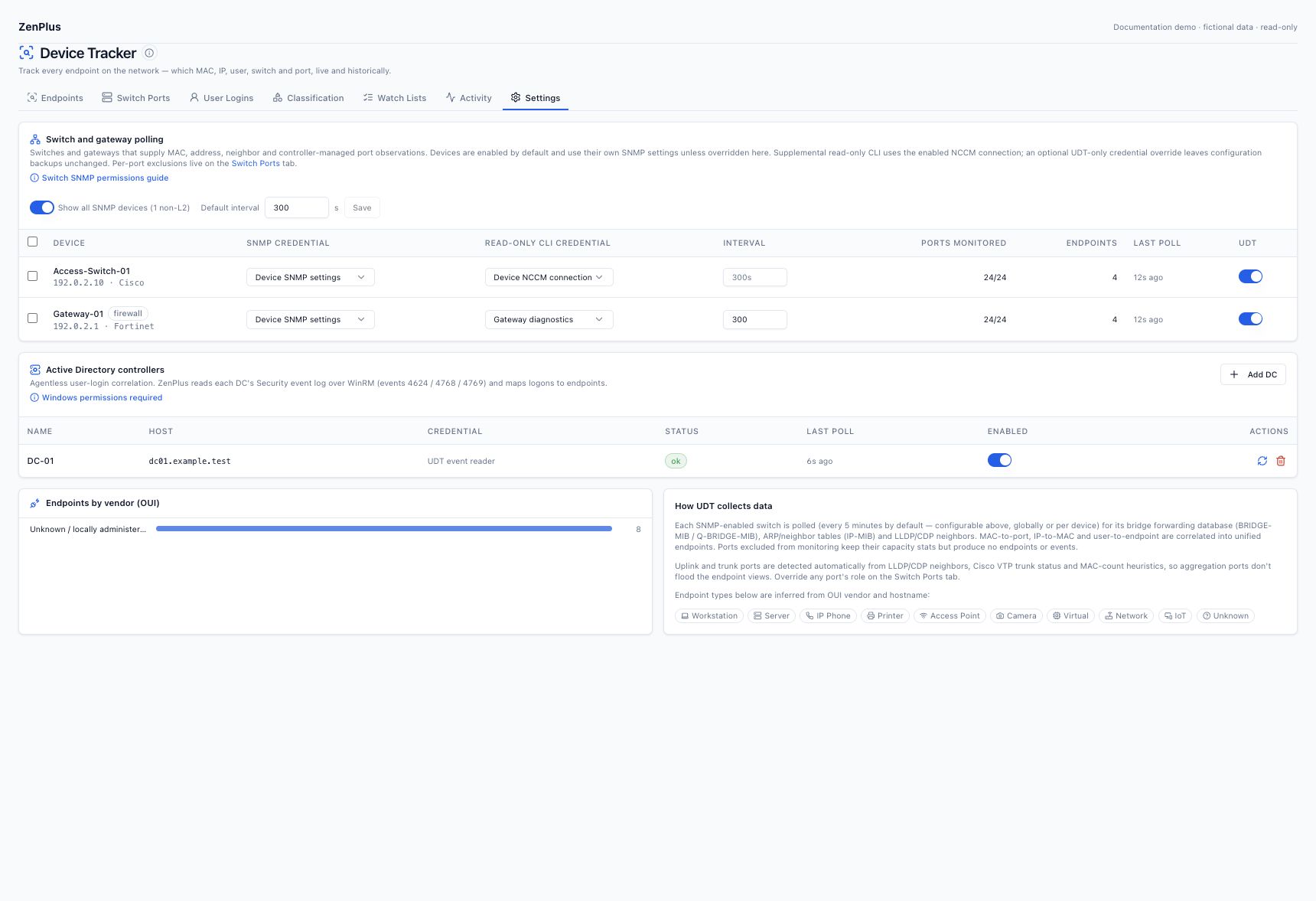The width and height of the screenshot is (1316, 901).
Task: Click the Default interval input field
Action: (x=297, y=207)
